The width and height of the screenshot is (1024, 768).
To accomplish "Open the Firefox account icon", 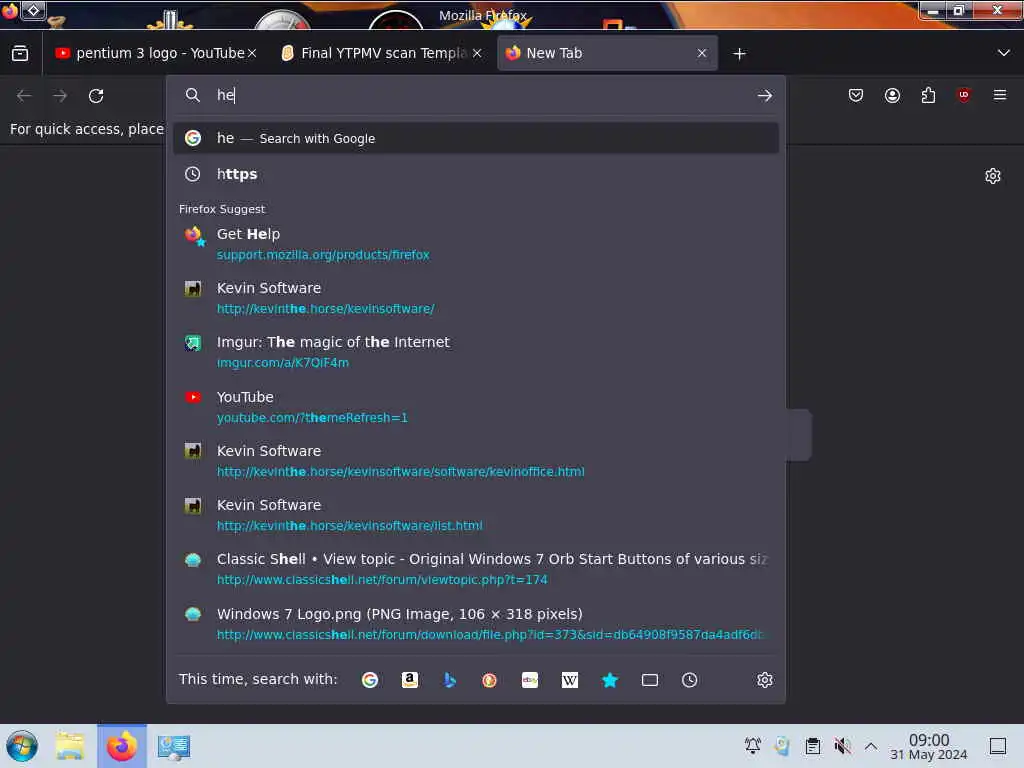I will (x=892, y=96).
